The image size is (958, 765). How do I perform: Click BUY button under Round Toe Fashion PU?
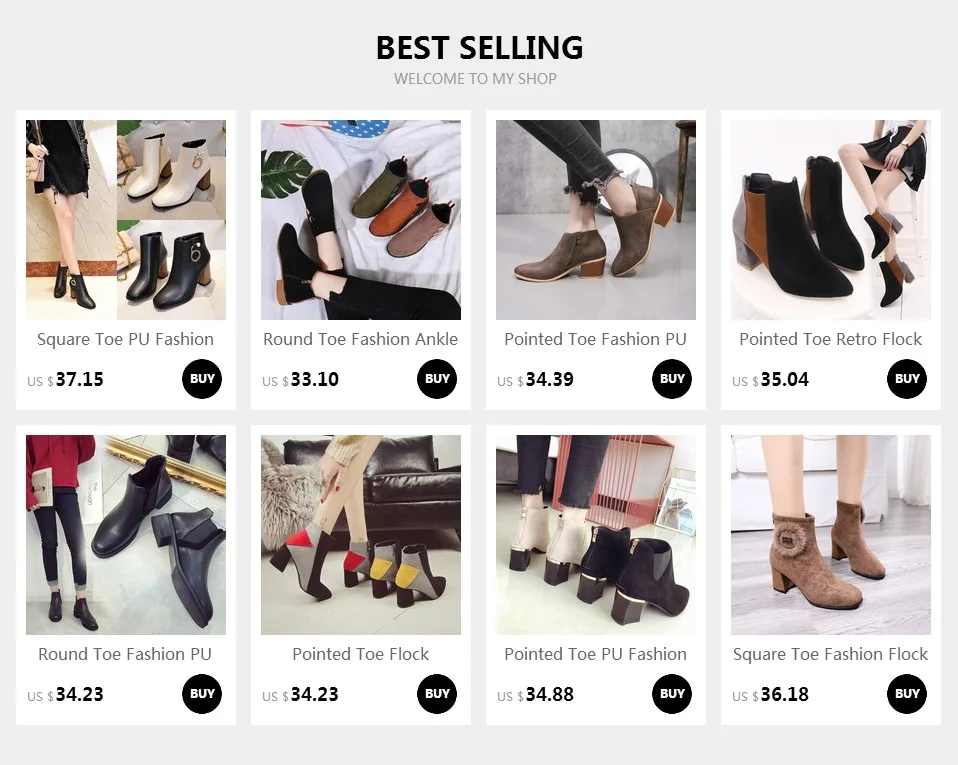point(202,694)
